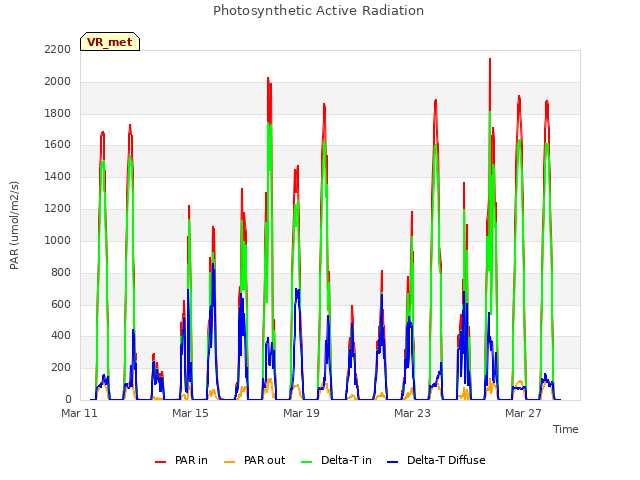Click the highest red PAR in peak above 2000
Viewport: 640px width, 480px height.
pyautogui.click(x=490, y=60)
